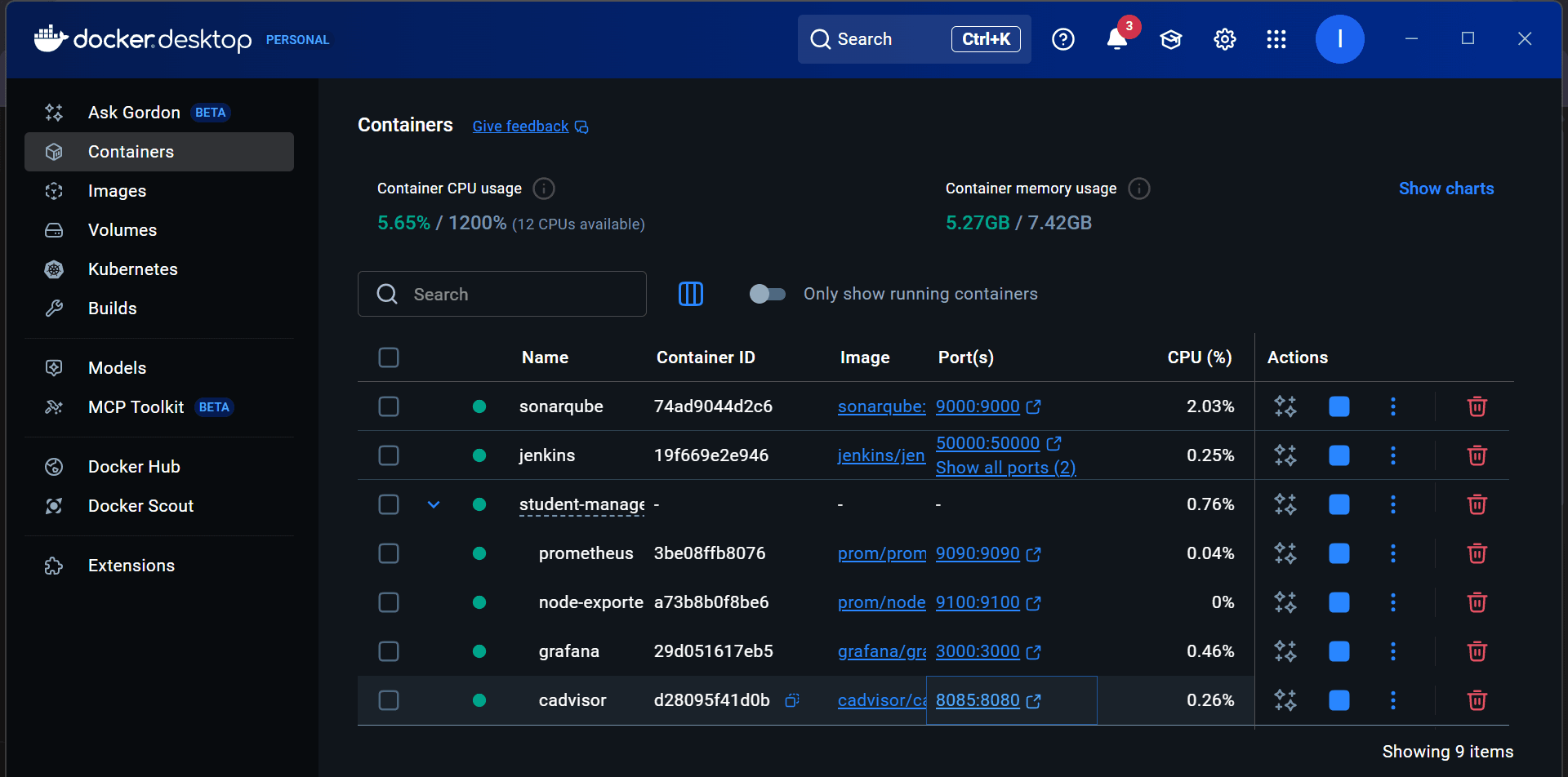
Task: Click Show charts
Action: click(1446, 189)
